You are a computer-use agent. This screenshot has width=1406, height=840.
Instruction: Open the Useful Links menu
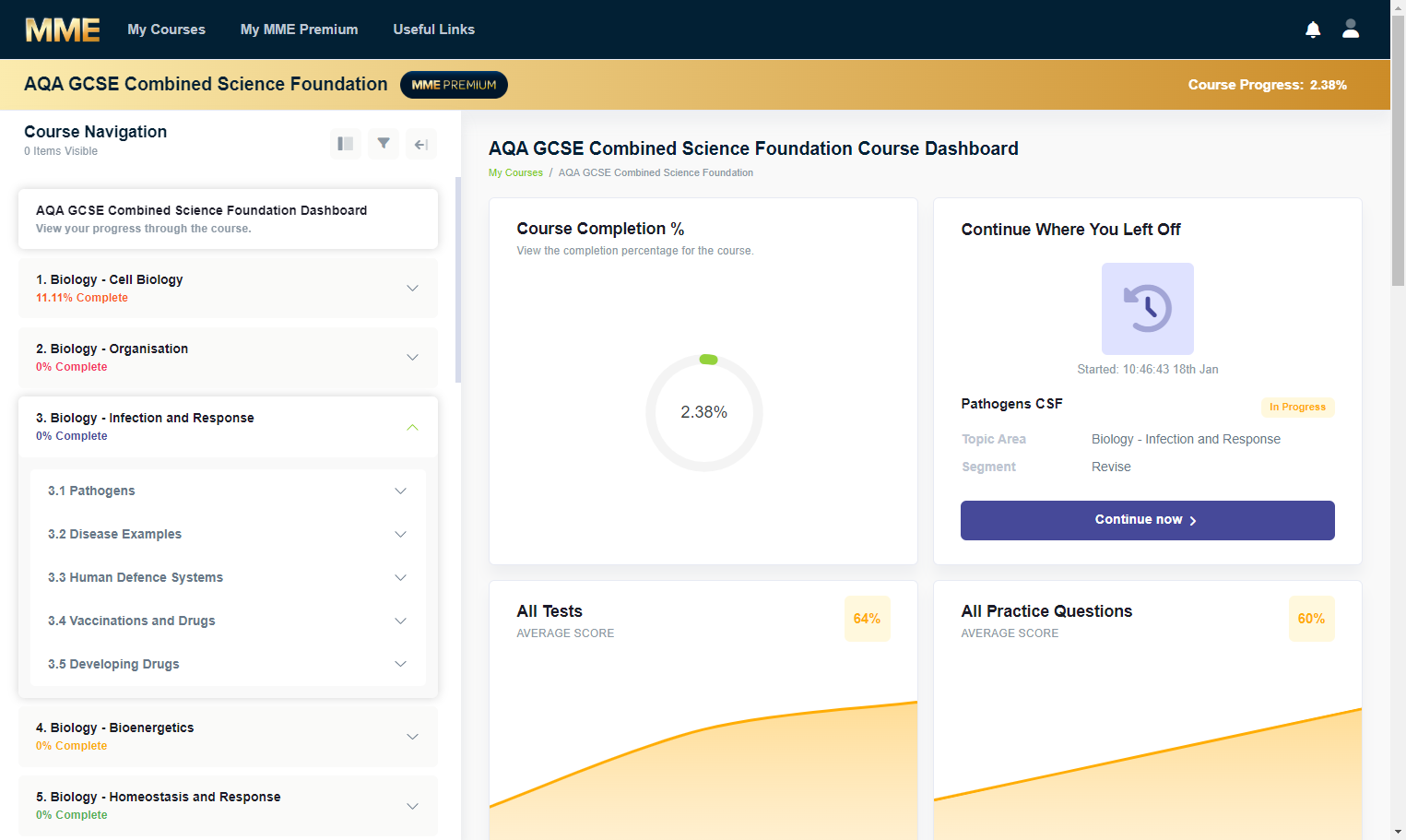coord(434,30)
